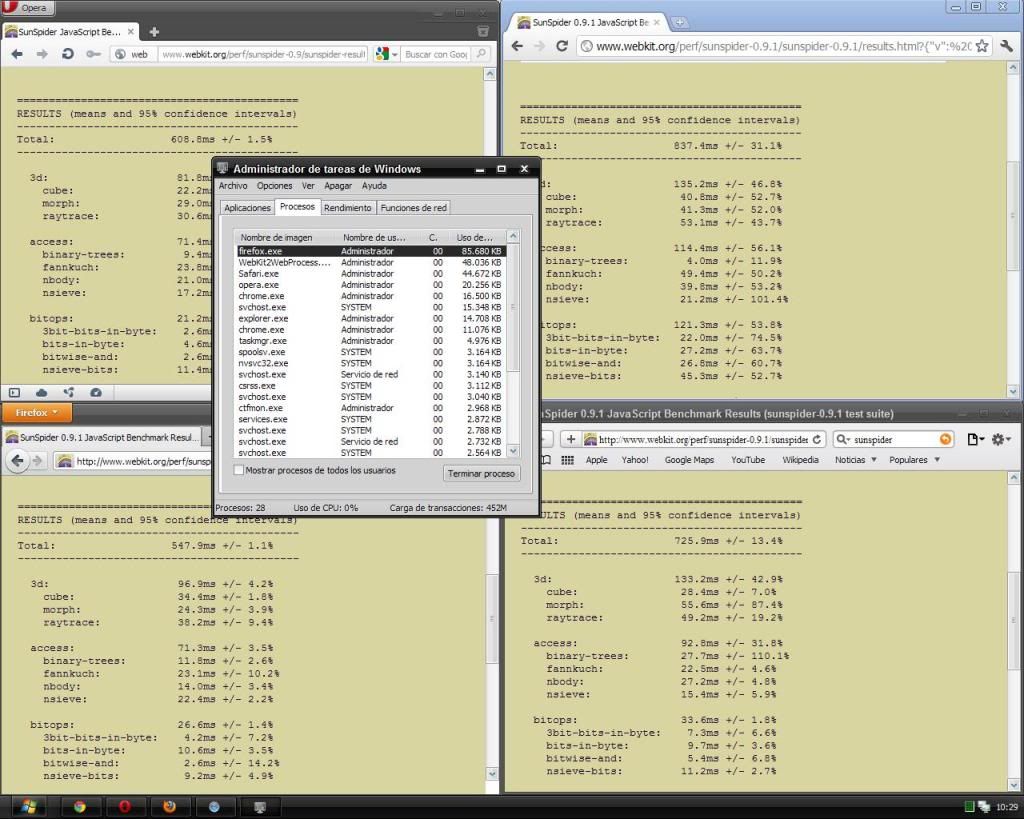
Task: Expand Noticias bookmark folder in Safari
Action: pyautogui.click(x=856, y=460)
